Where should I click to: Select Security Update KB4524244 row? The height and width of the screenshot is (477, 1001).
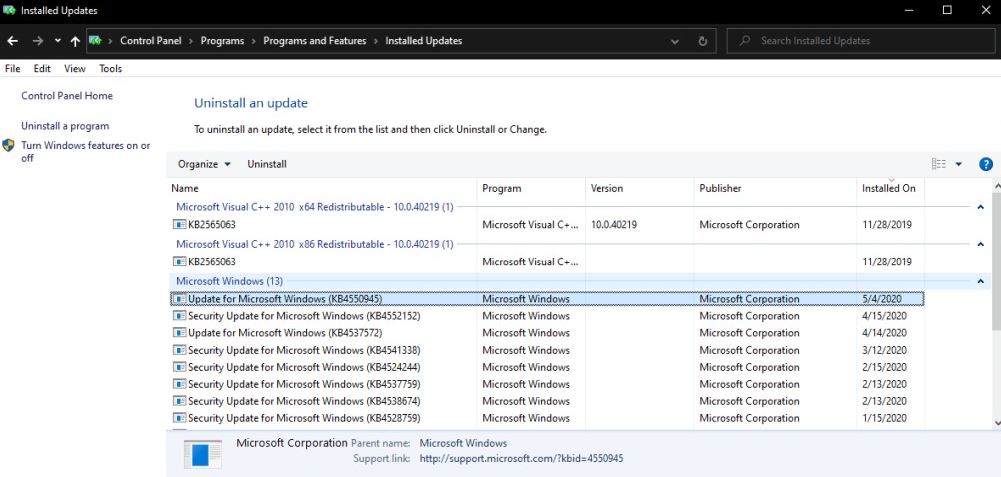click(x=547, y=367)
